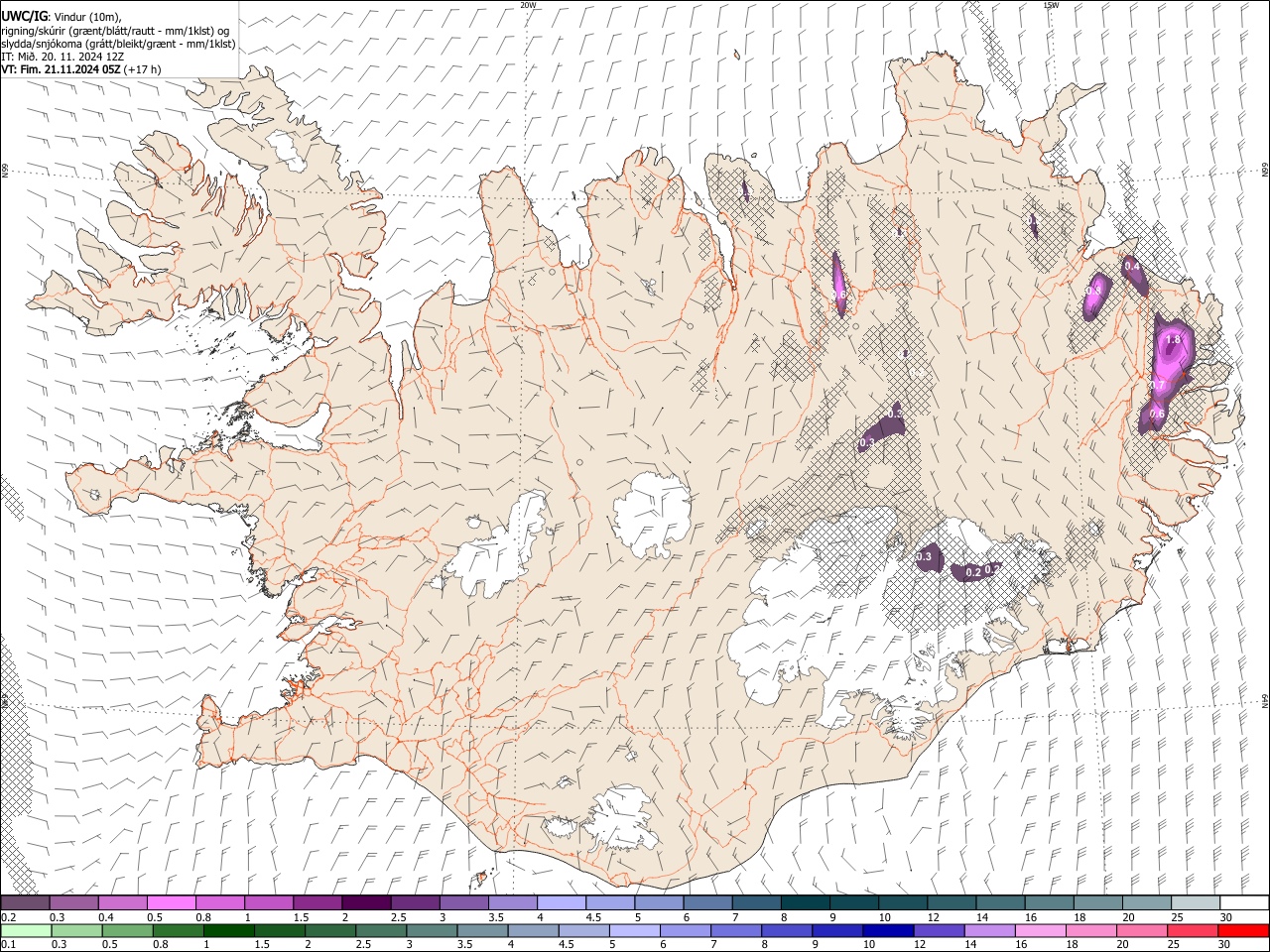Click the upper legend swatch between 3 and 3.5
Screen dimensions: 1270x952
(x=464, y=902)
